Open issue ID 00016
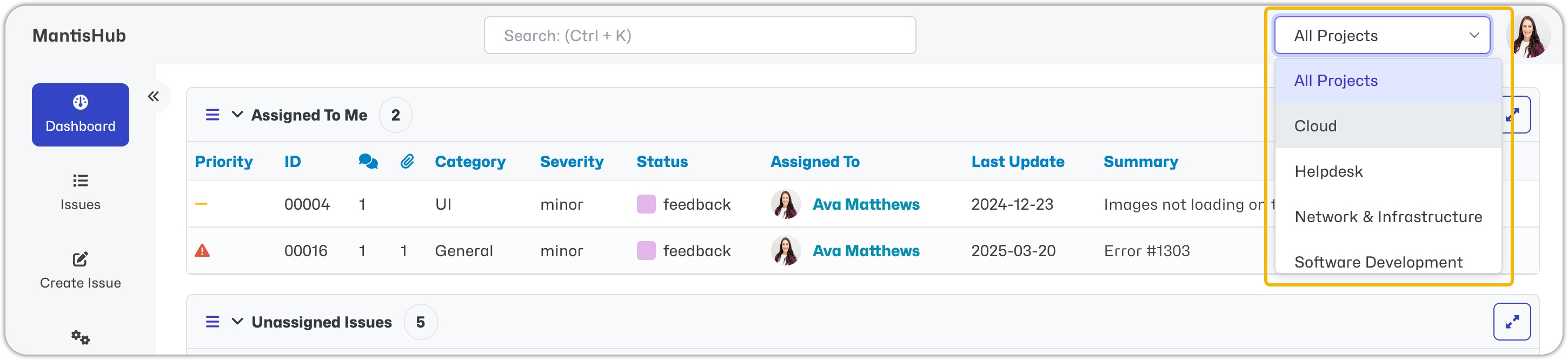Screen dimensions: 1568x360 [x=305, y=251]
